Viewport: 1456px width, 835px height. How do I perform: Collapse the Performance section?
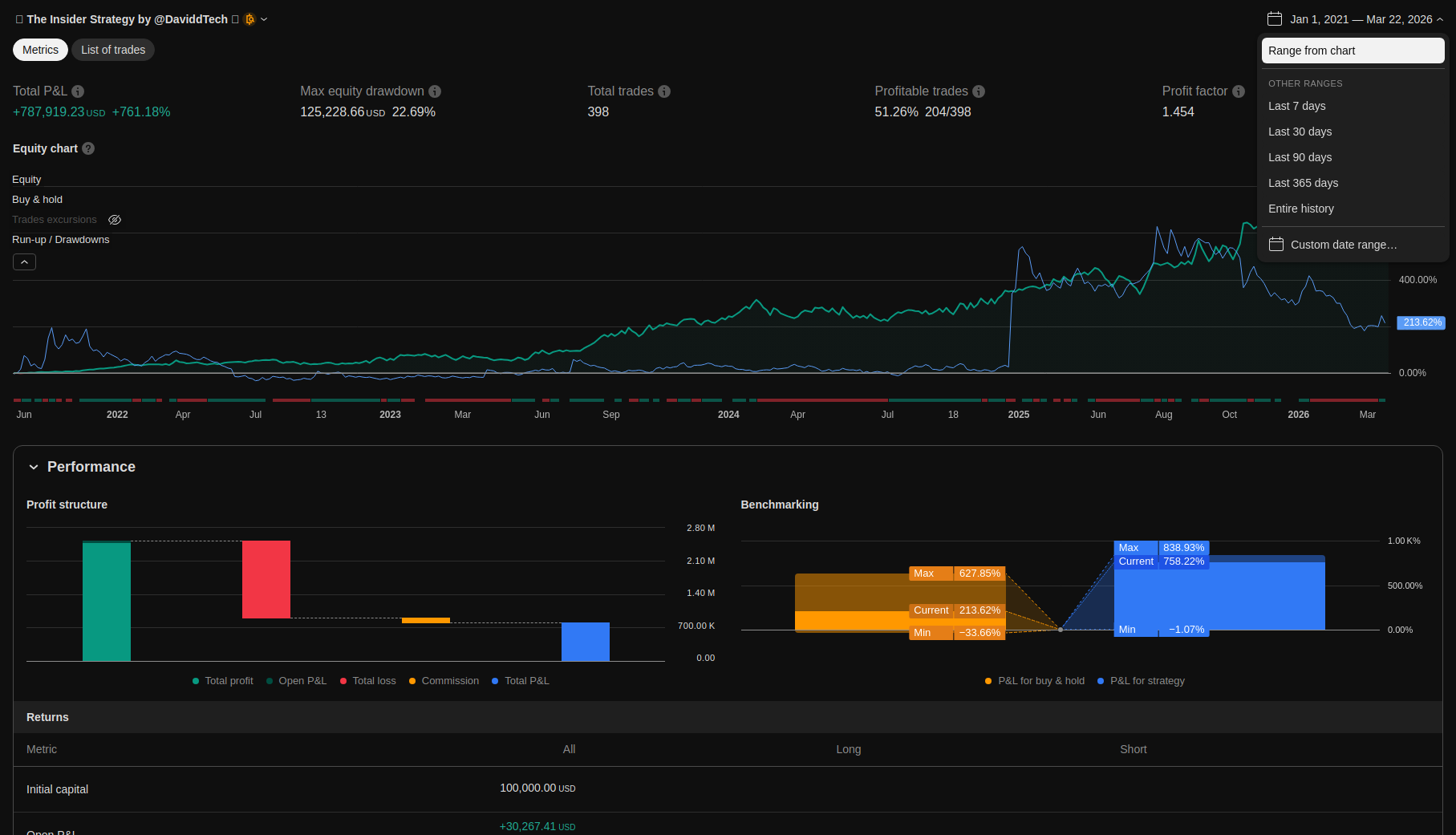pyautogui.click(x=34, y=467)
